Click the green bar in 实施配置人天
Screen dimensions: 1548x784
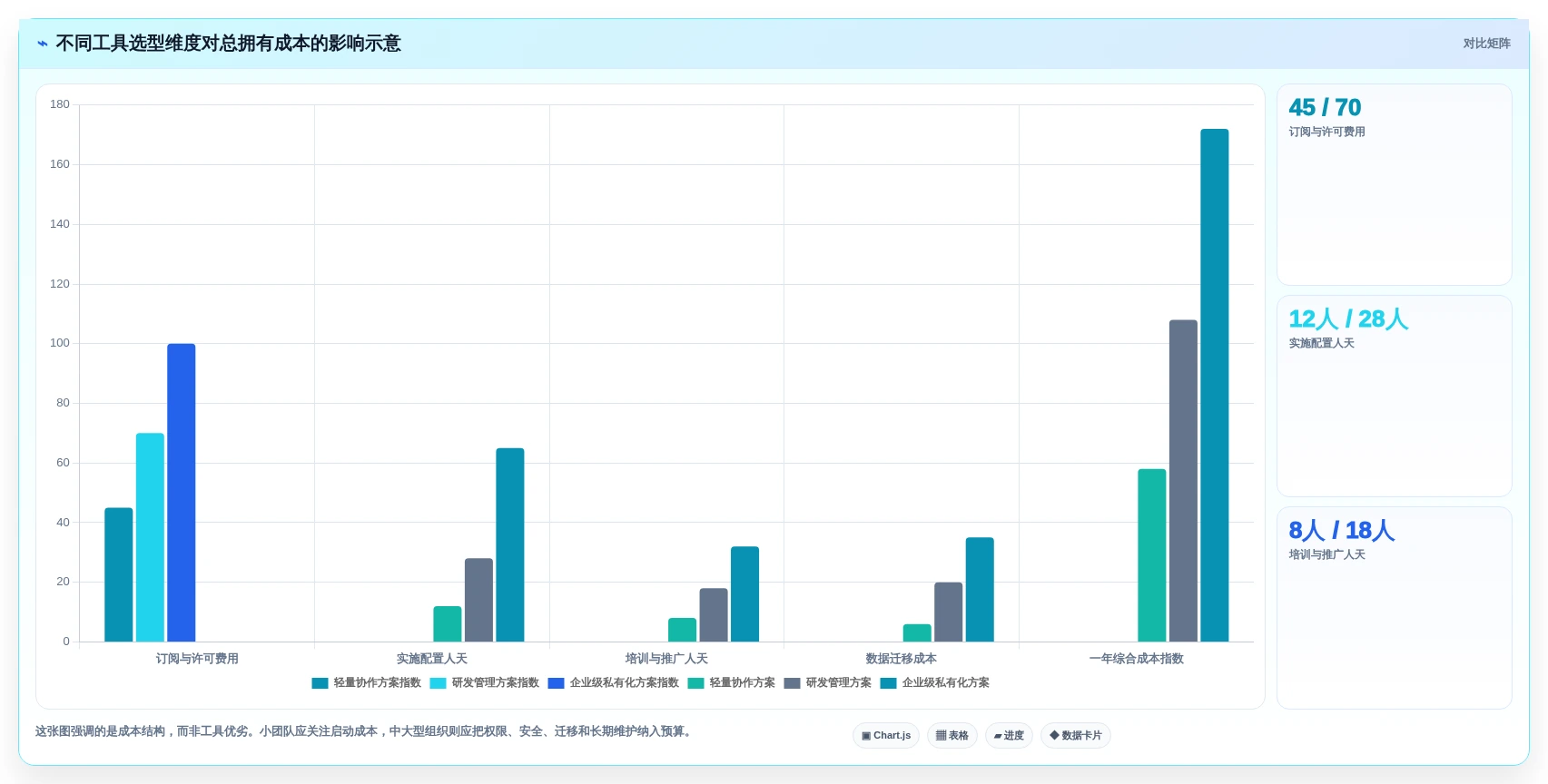(448, 624)
